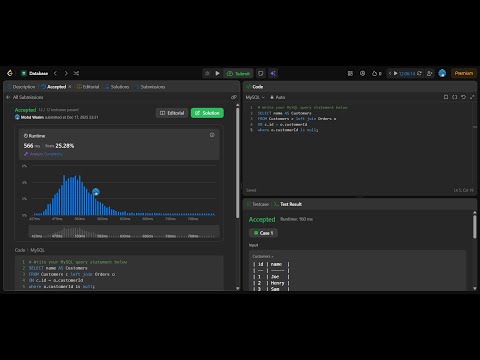
Task: Toggle the Auto lock setting
Action: pyautogui.click(x=277, y=97)
